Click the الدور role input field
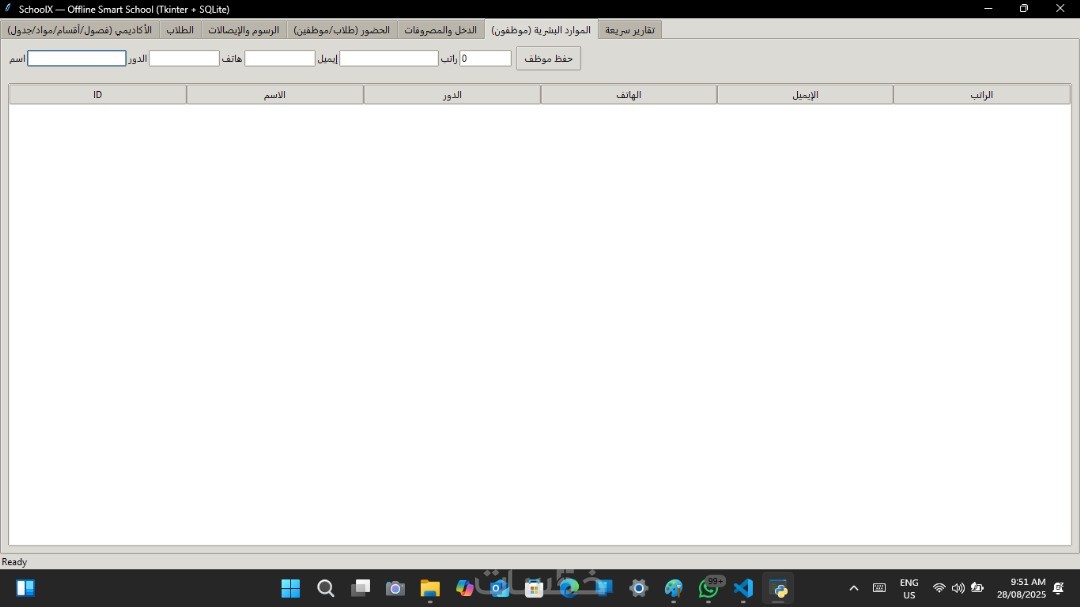The width and height of the screenshot is (1080, 607). point(184,59)
